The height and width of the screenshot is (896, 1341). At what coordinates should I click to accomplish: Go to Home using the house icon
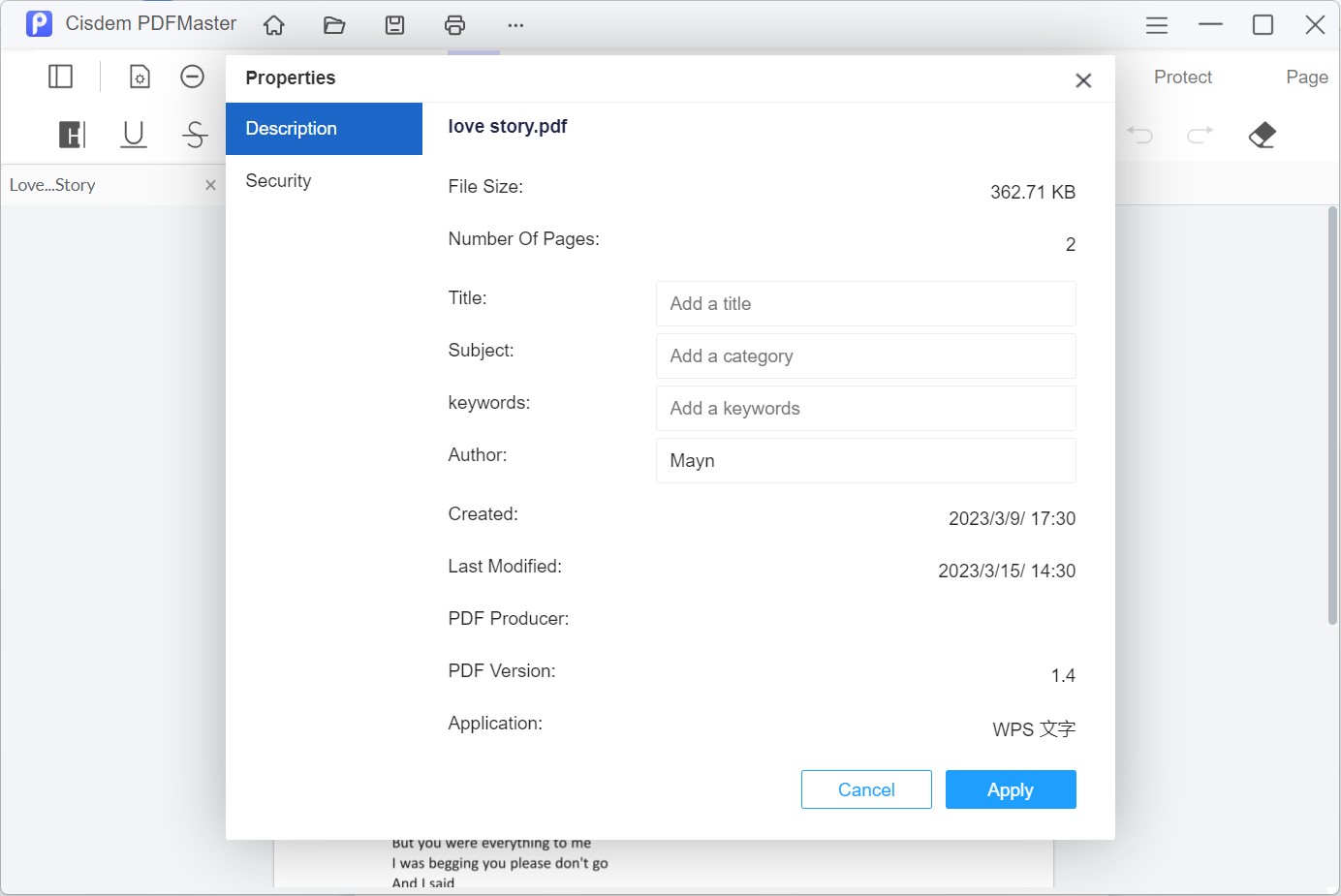273,24
